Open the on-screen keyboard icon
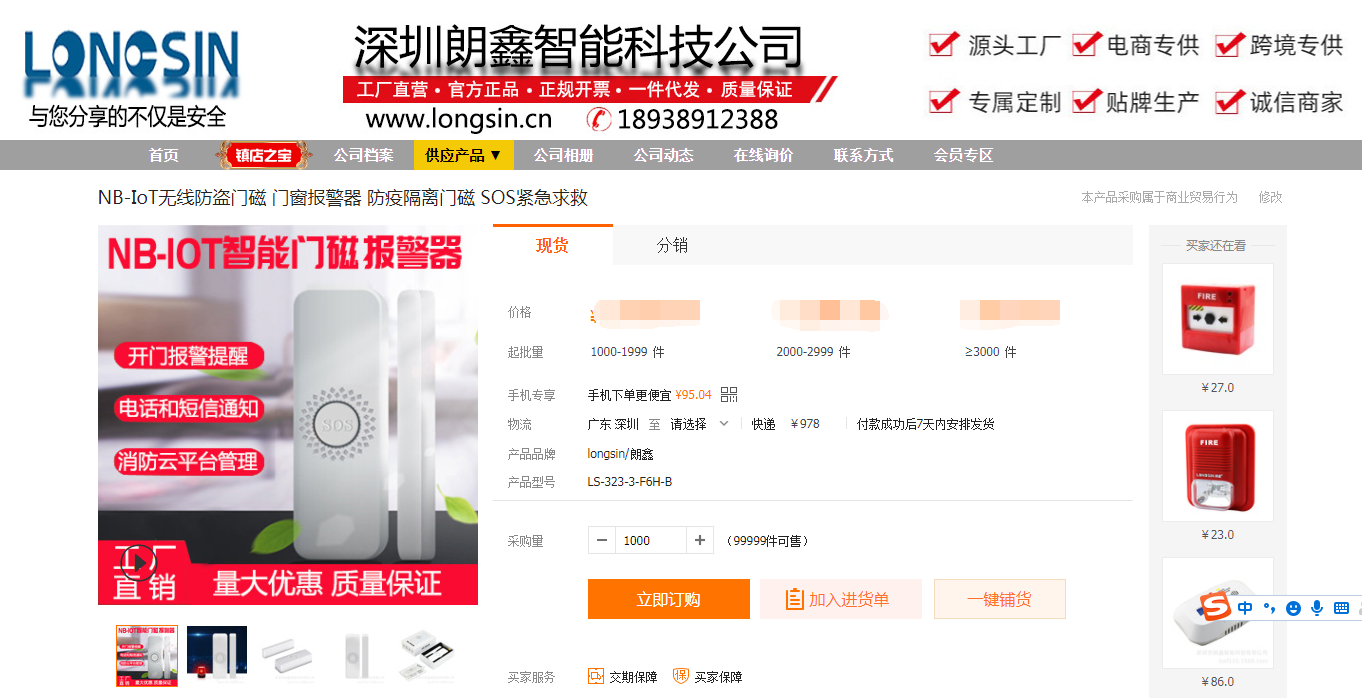 (x=1341, y=607)
